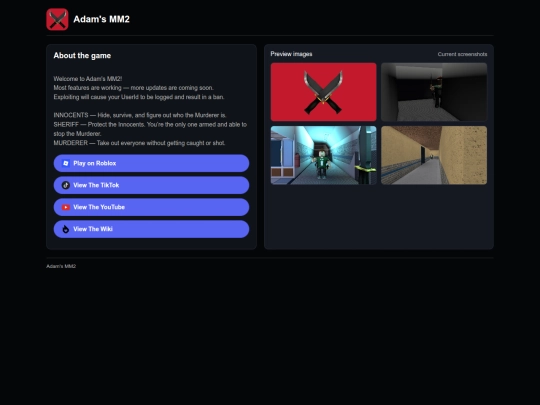Open the View The Wiki button
The height and width of the screenshot is (405, 540).
(151, 229)
